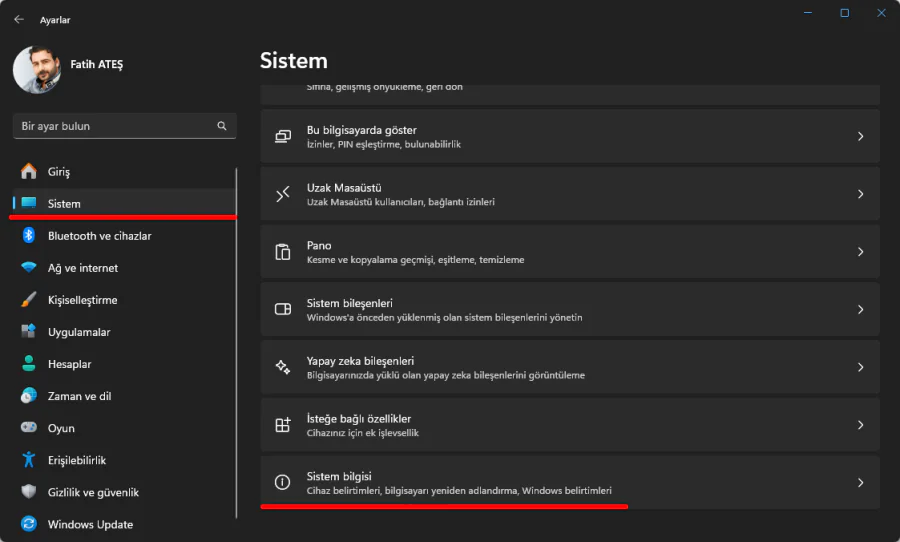This screenshot has height=542, width=900.
Task: Click the Sistem bilgisi info icon
Action: (282, 482)
